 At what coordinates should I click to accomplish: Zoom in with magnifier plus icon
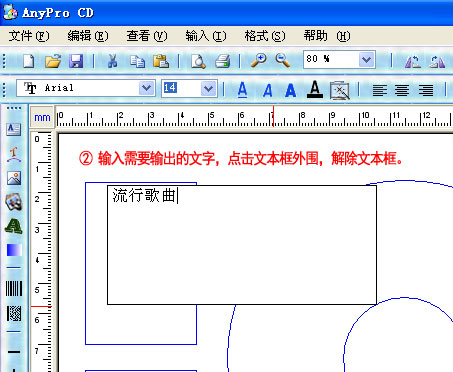tap(258, 60)
